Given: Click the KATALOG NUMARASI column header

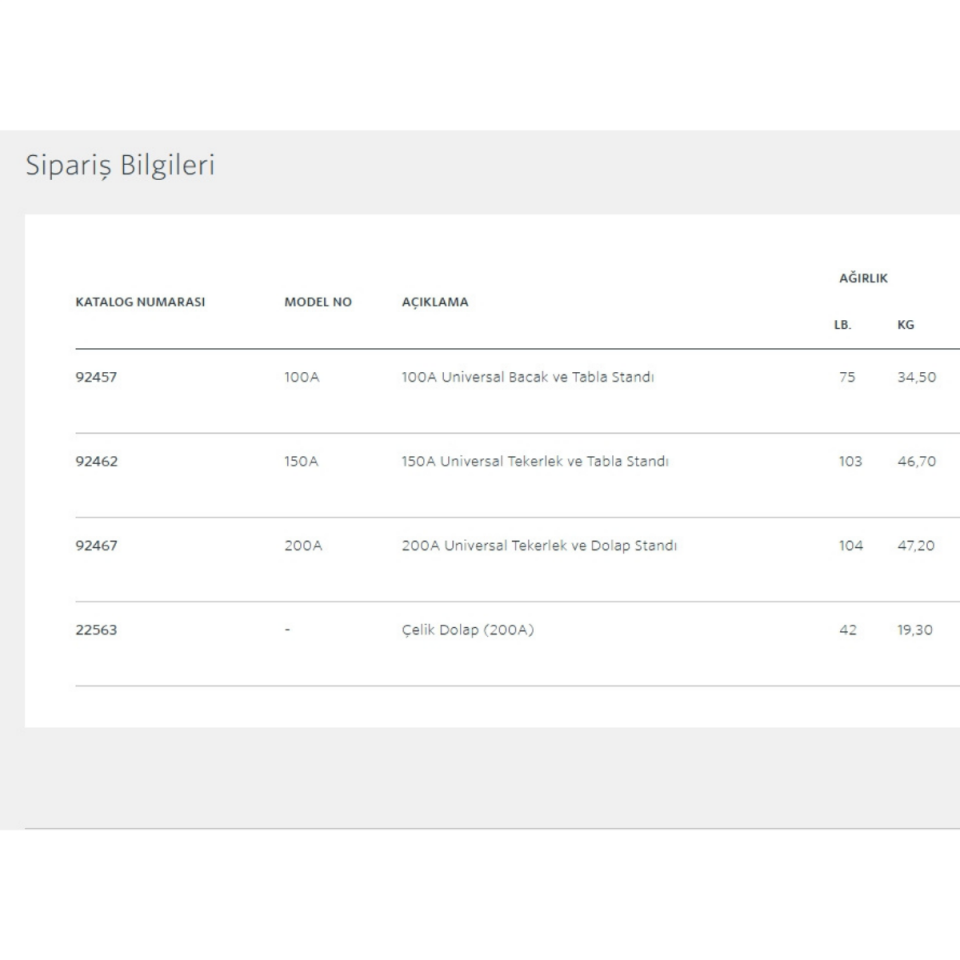Looking at the screenshot, I should pos(140,302).
